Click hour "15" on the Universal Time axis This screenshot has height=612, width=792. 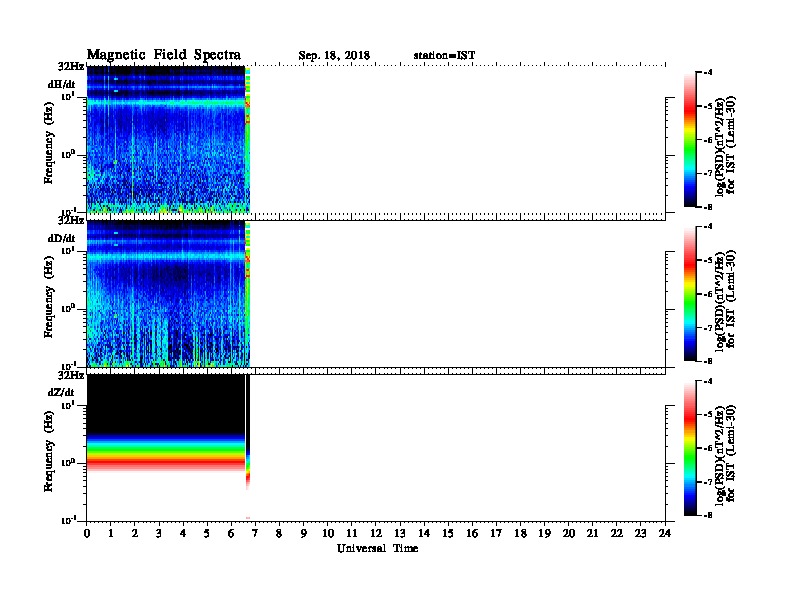pyautogui.click(x=448, y=533)
